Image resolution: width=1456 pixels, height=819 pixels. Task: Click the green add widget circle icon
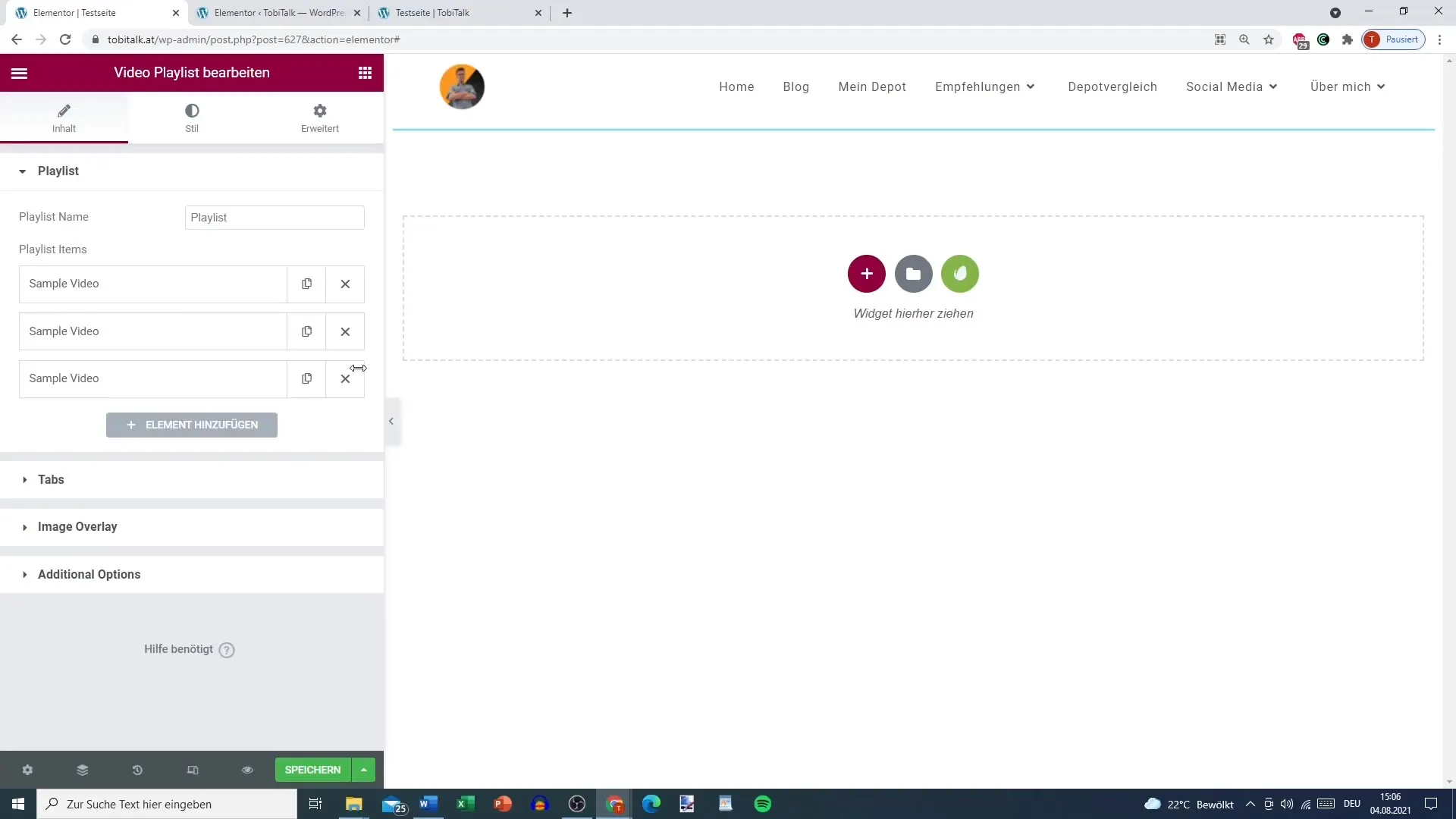click(960, 273)
